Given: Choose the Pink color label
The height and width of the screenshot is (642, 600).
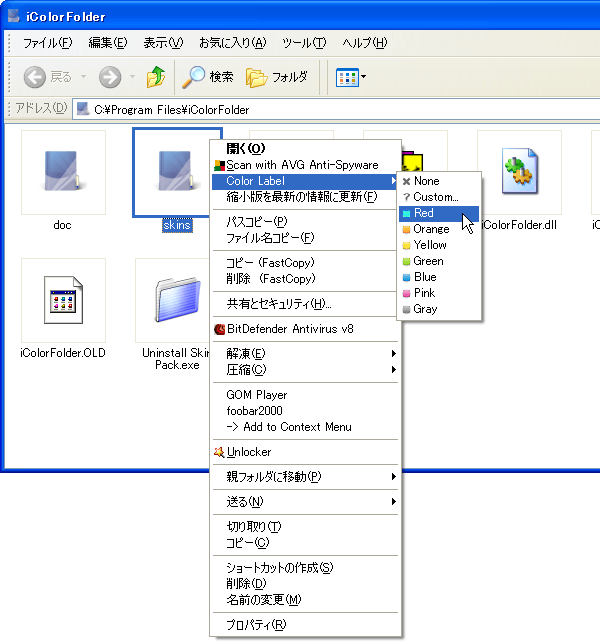Looking at the screenshot, I should (x=439, y=293).
